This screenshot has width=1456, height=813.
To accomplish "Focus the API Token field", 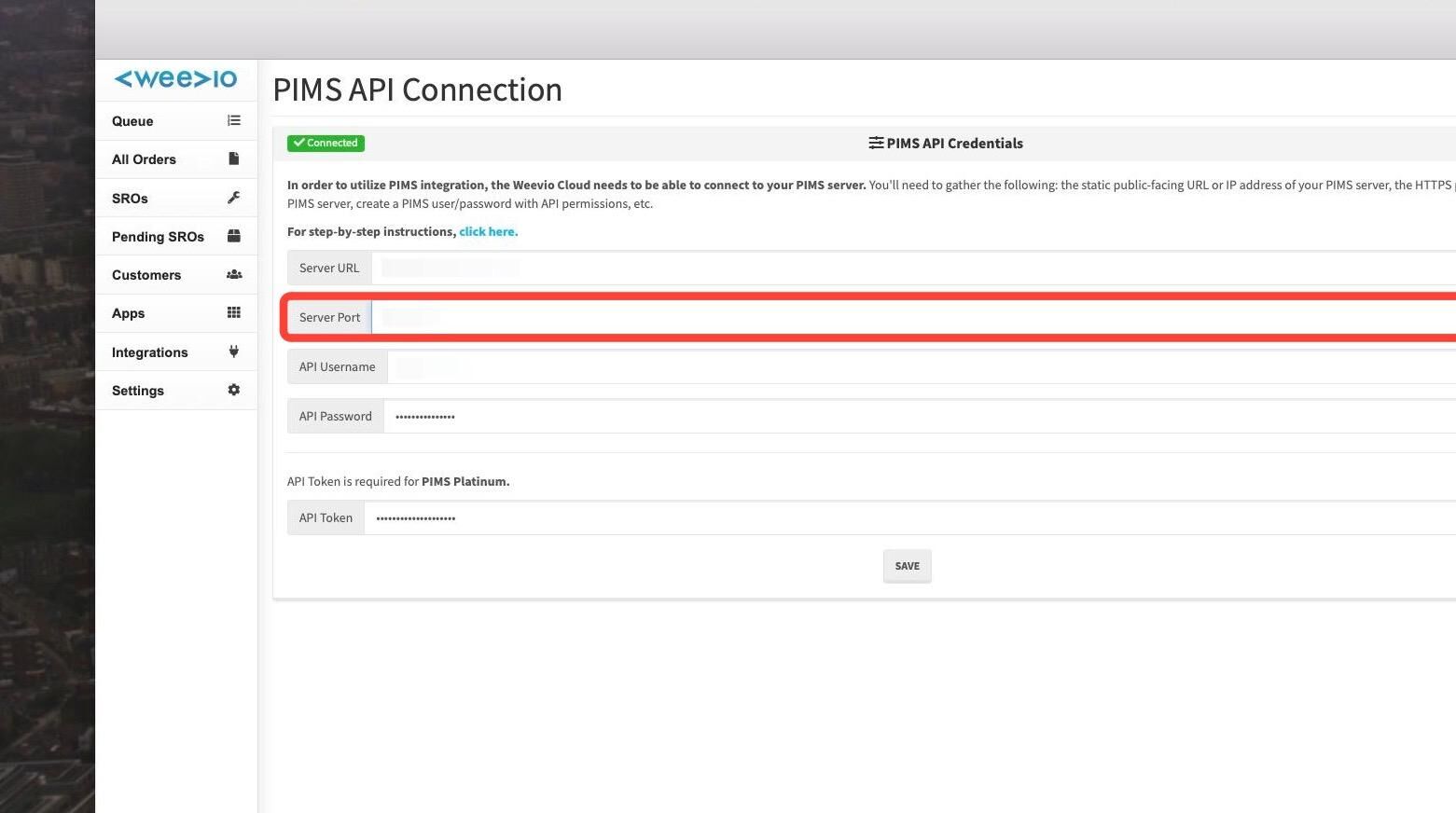I will [x=909, y=517].
